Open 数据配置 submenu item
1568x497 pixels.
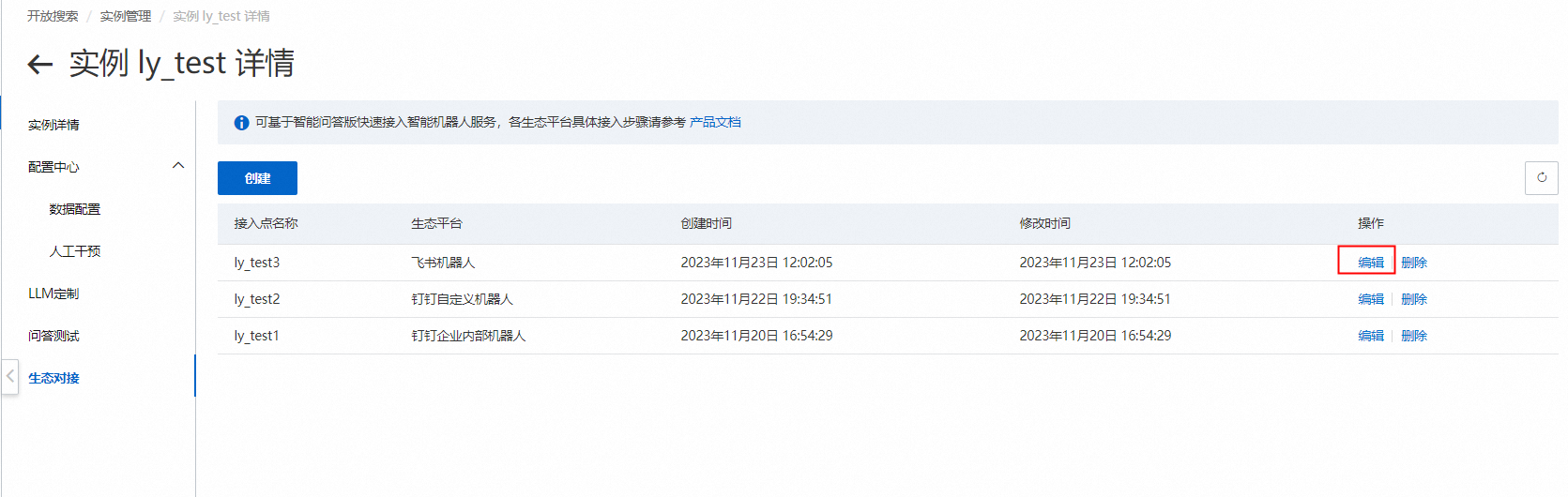75,209
